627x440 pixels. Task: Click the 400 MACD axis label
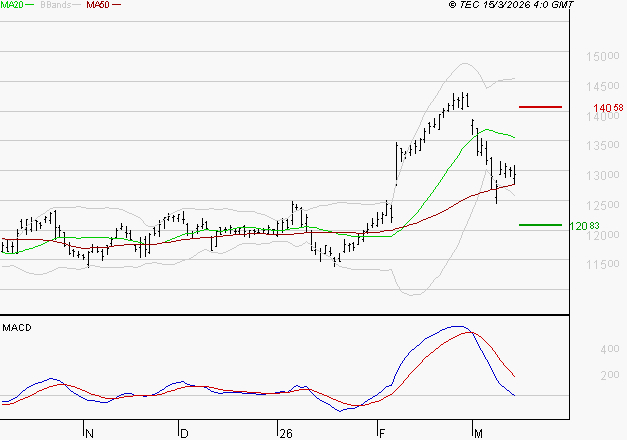pos(610,349)
